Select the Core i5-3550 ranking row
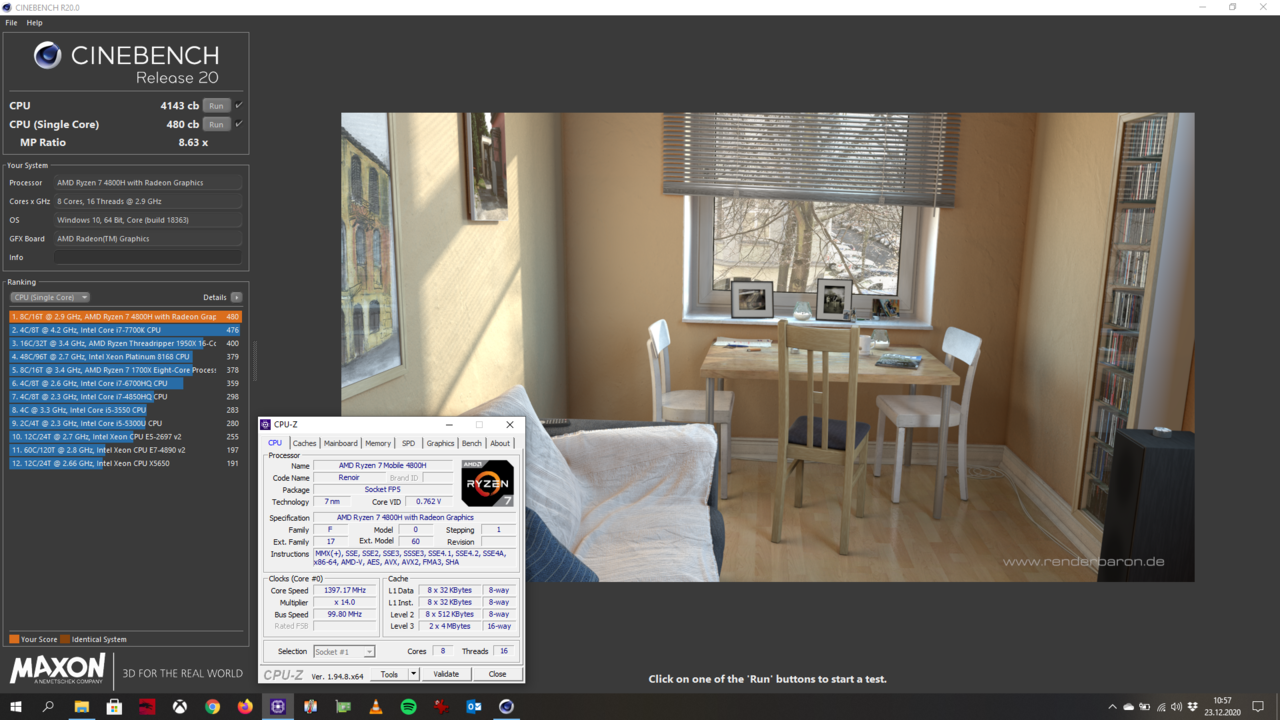Image resolution: width=1280 pixels, height=720 pixels. pos(125,410)
